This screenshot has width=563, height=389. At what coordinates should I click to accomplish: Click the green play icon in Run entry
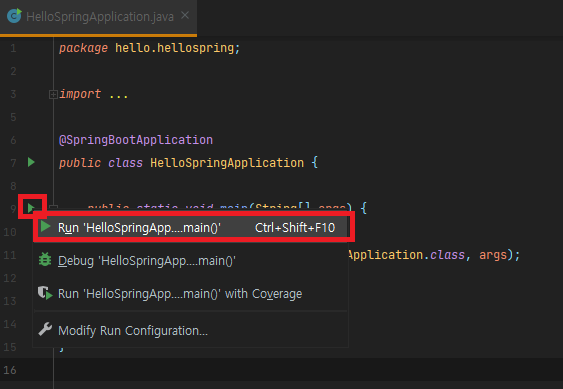click(45, 227)
